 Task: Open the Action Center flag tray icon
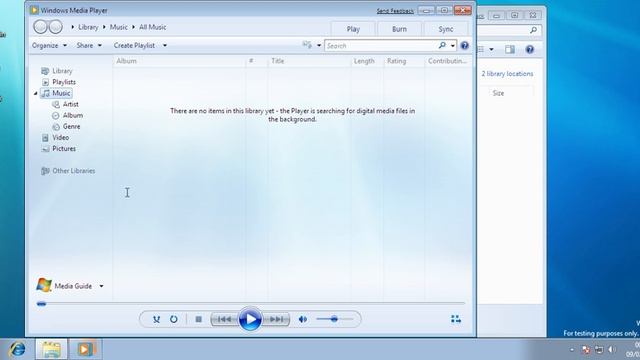pyautogui.click(x=586, y=349)
